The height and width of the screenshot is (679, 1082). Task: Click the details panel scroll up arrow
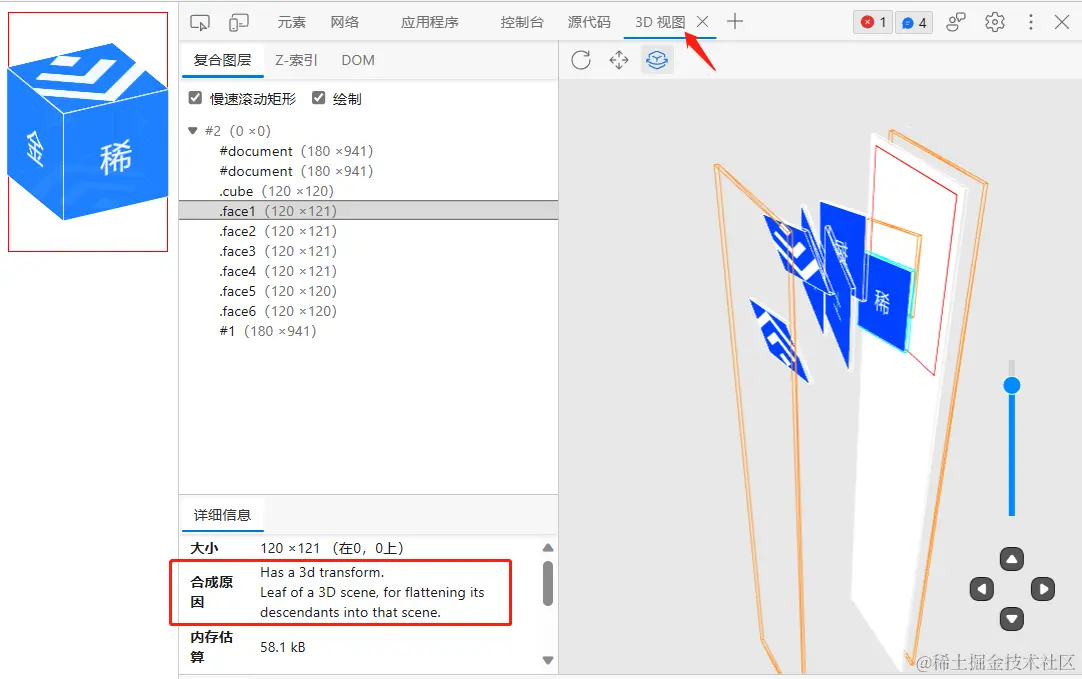[548, 548]
